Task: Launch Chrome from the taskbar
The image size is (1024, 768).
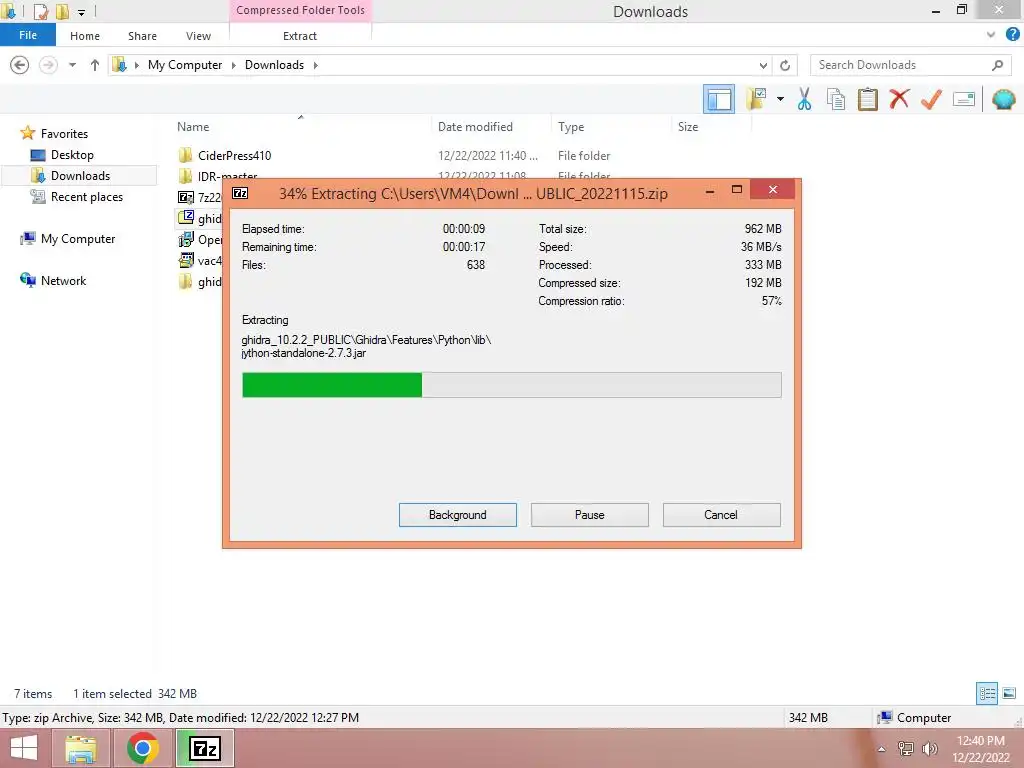Action: pyautogui.click(x=142, y=748)
